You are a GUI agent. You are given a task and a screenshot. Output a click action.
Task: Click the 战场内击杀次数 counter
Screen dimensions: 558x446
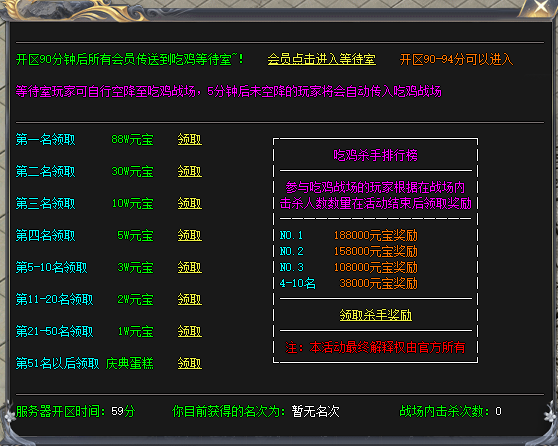pos(451,412)
